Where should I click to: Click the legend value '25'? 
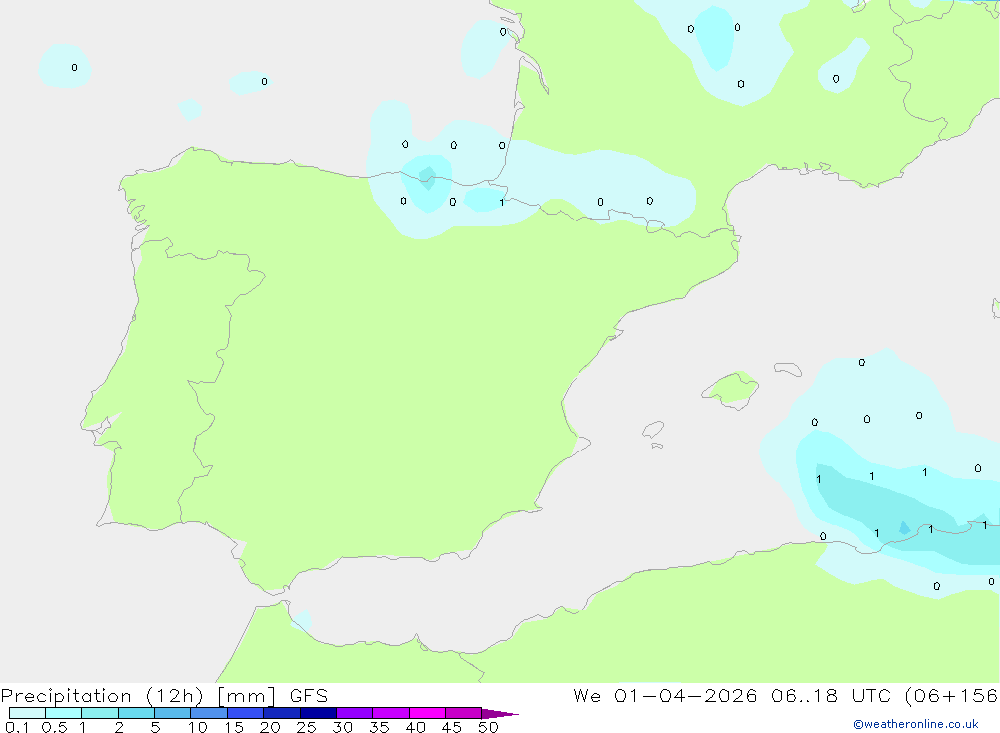tap(306, 727)
